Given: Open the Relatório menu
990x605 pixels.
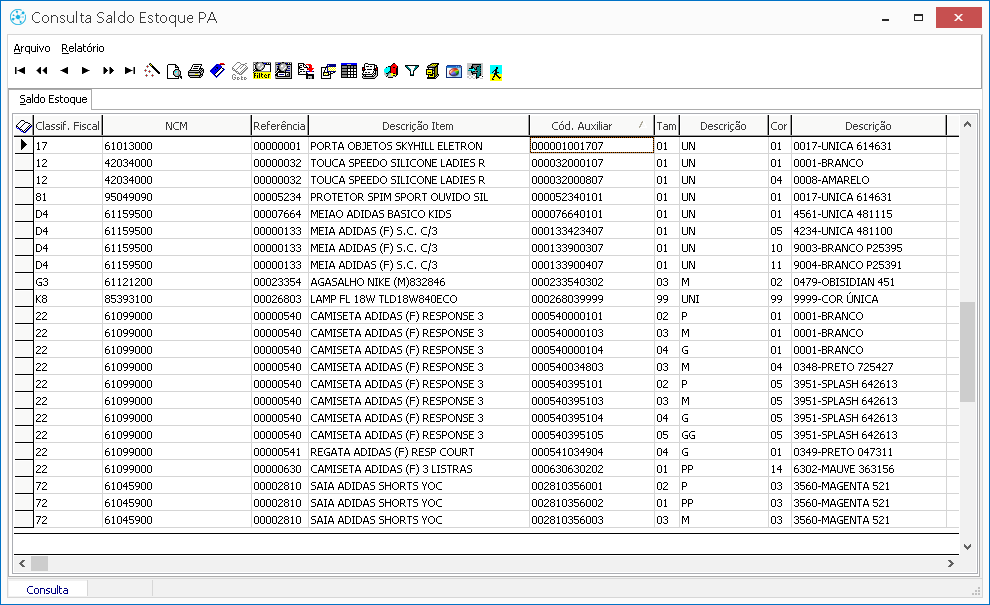Looking at the screenshot, I should [83, 48].
